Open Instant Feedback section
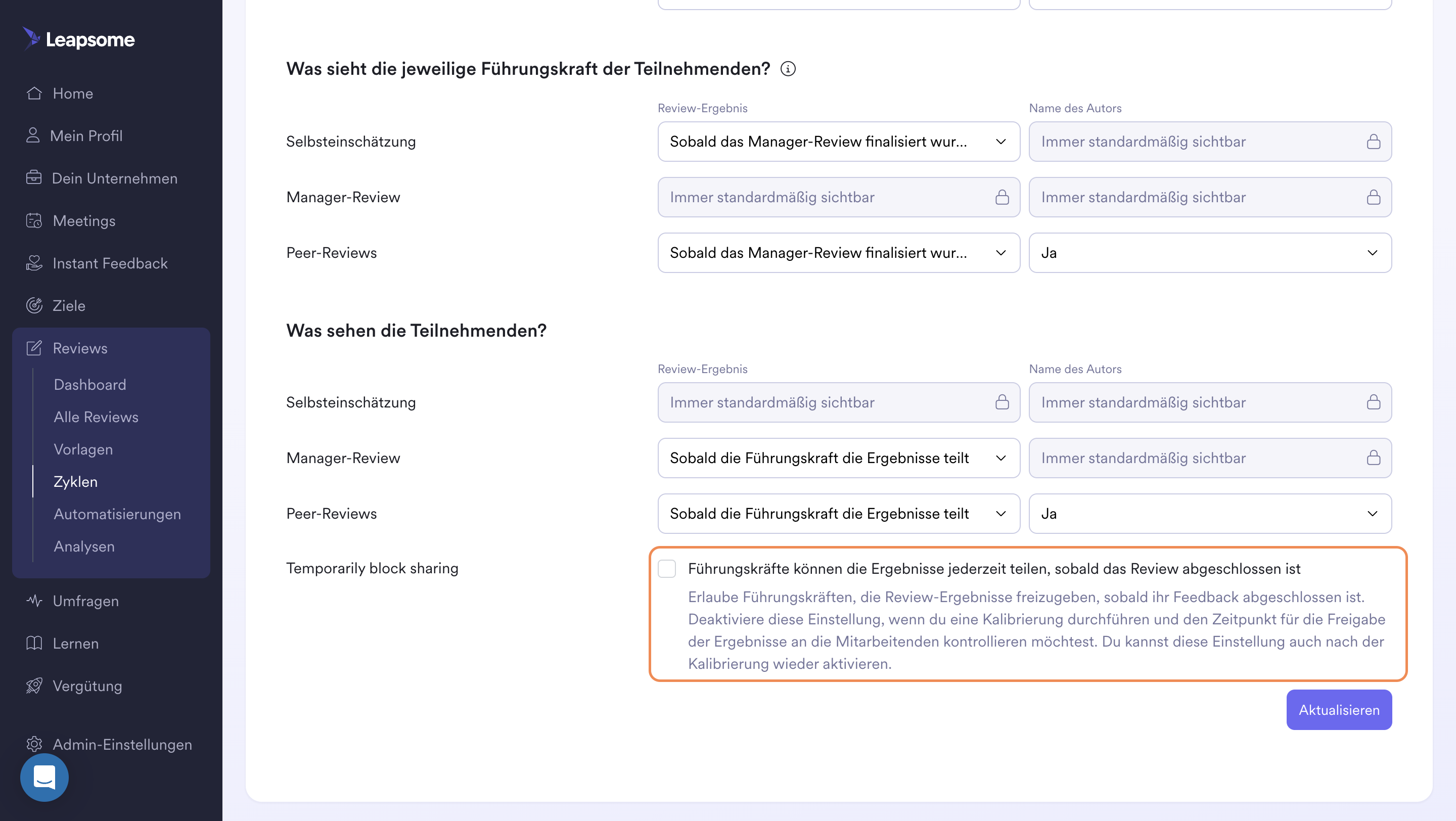This screenshot has height=821, width=1456. (x=111, y=263)
